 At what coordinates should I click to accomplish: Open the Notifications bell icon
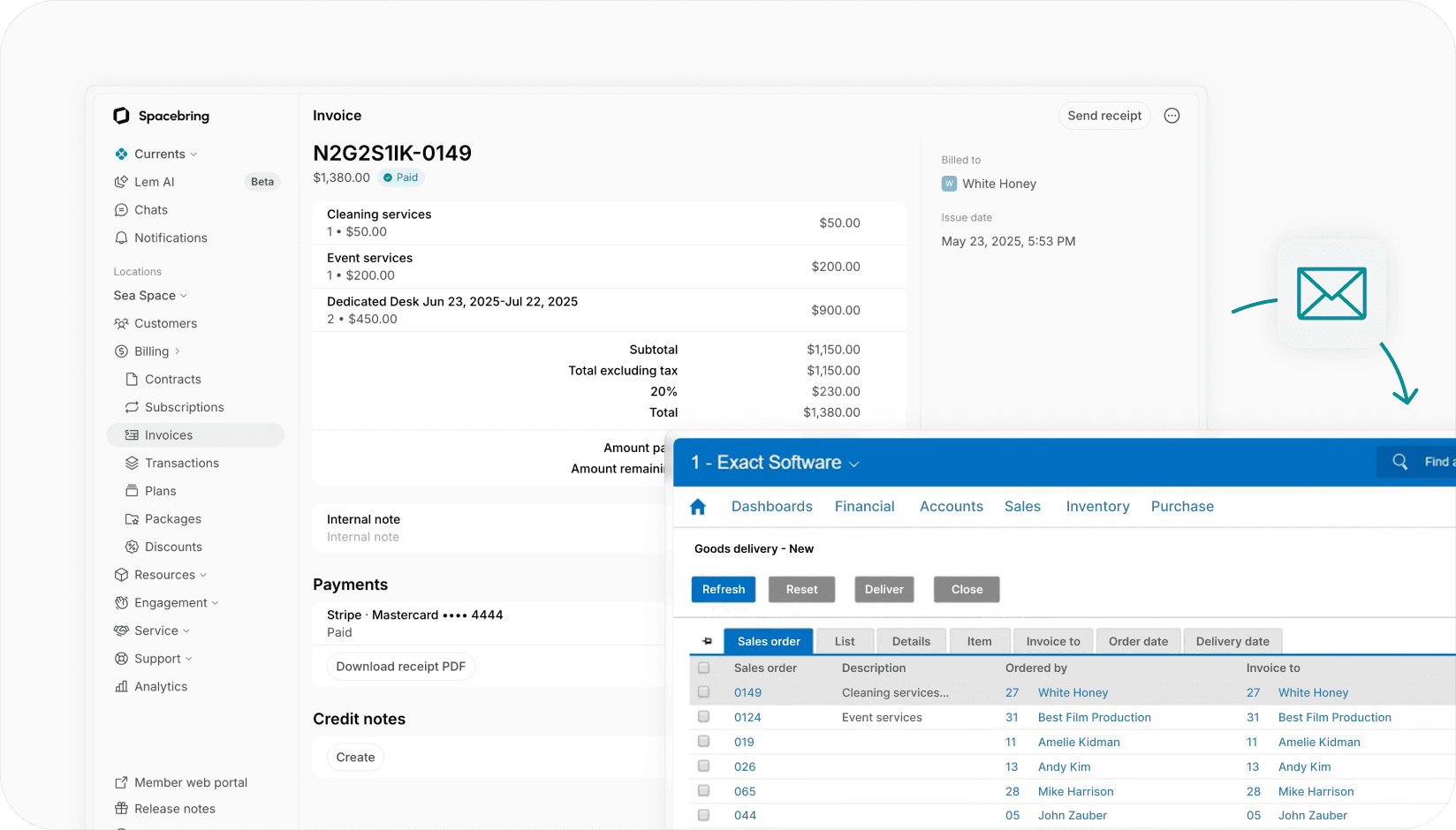pos(121,238)
